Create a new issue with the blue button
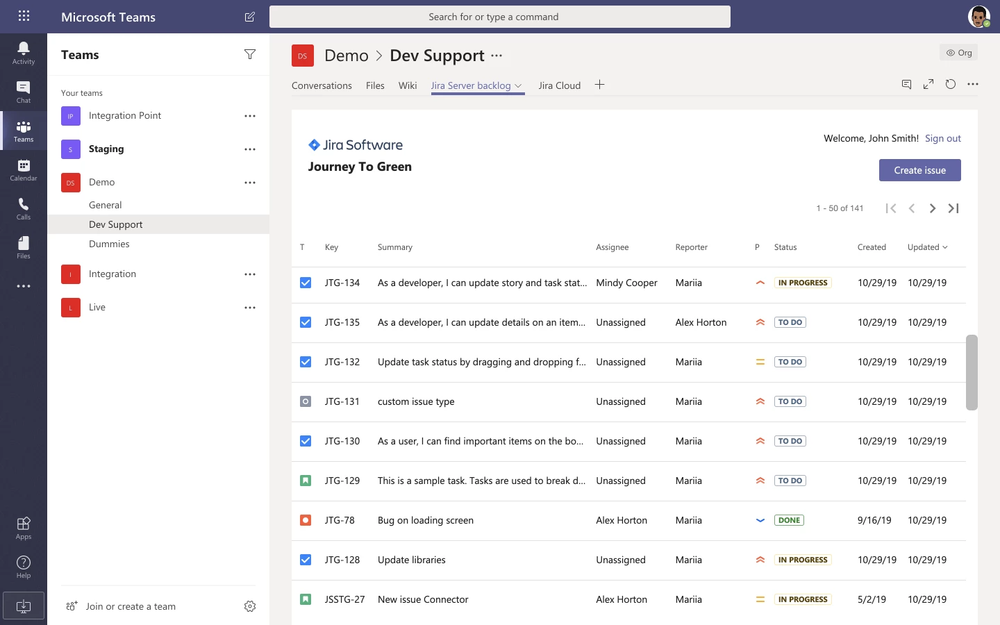 coord(919,170)
